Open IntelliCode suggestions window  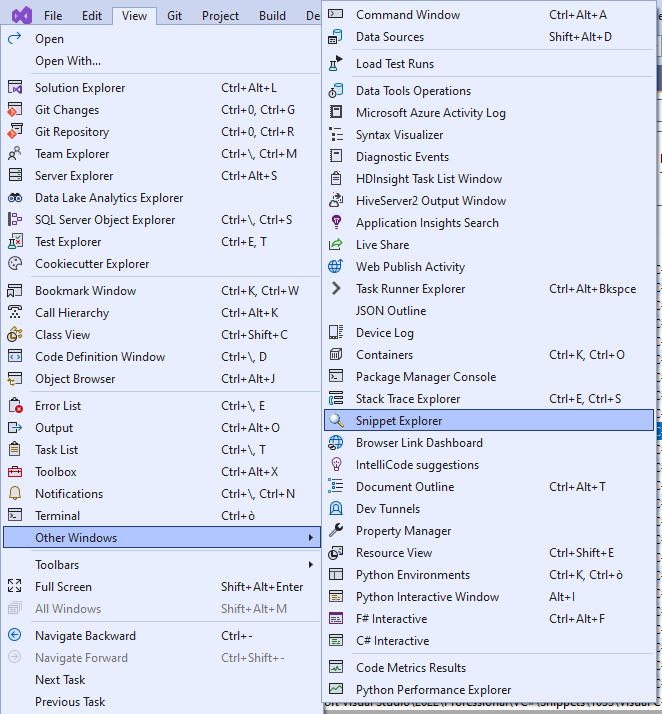pos(489,464)
